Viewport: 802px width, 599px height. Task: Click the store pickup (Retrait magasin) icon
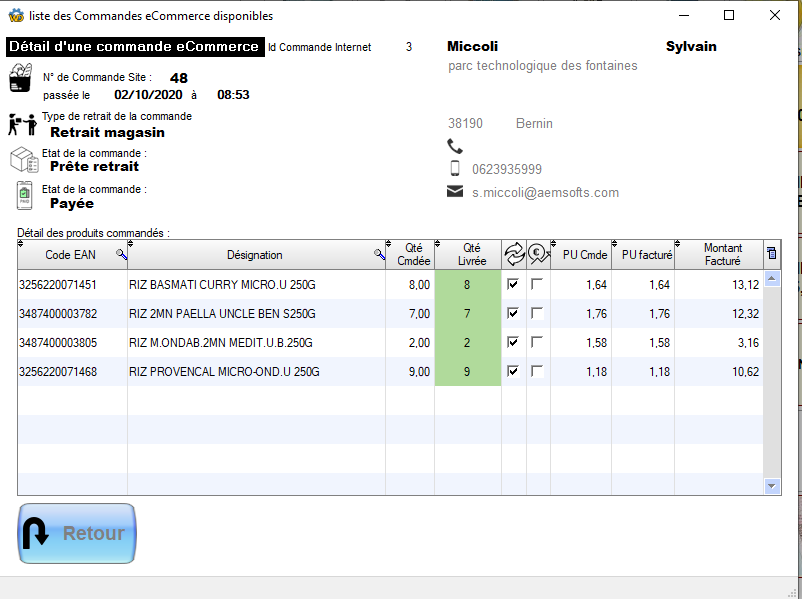click(21, 124)
